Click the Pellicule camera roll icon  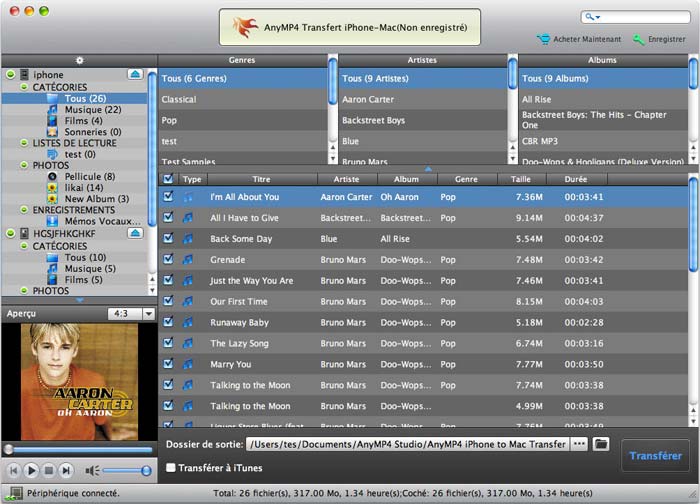point(53,176)
